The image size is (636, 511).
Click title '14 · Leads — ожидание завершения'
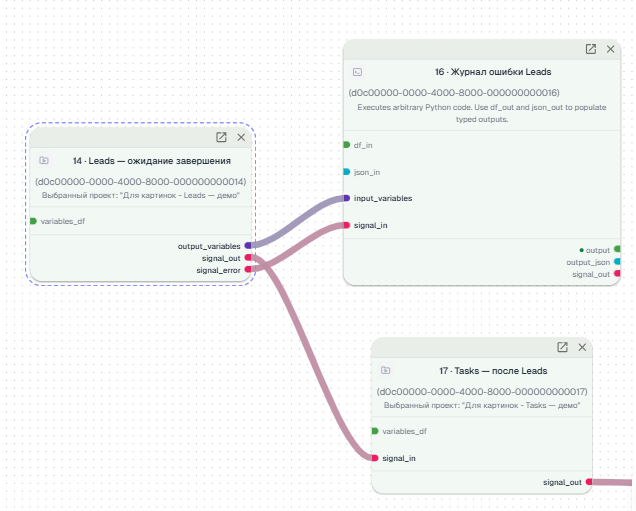click(x=152, y=161)
